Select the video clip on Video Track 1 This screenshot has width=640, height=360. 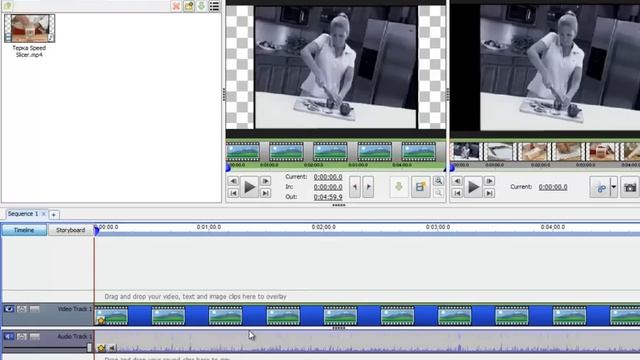(367, 316)
